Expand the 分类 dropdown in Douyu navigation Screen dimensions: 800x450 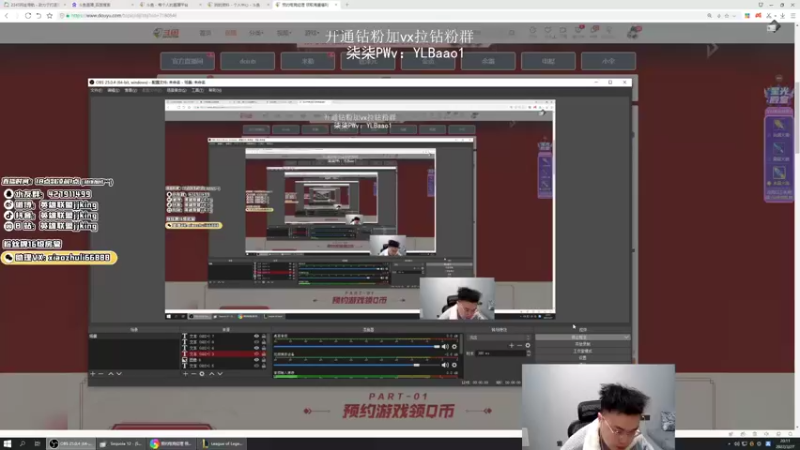point(256,33)
